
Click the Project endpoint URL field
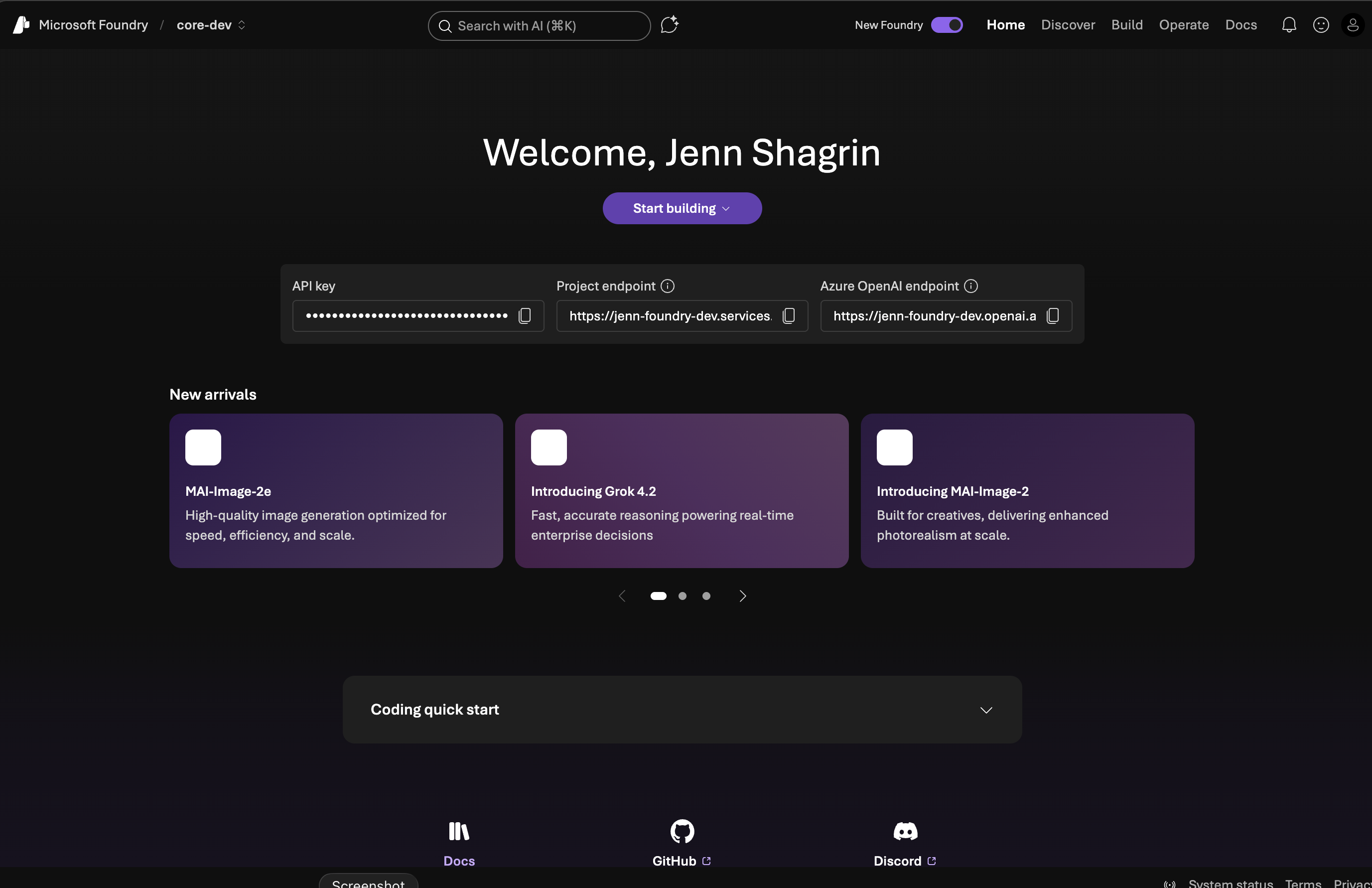coord(682,315)
